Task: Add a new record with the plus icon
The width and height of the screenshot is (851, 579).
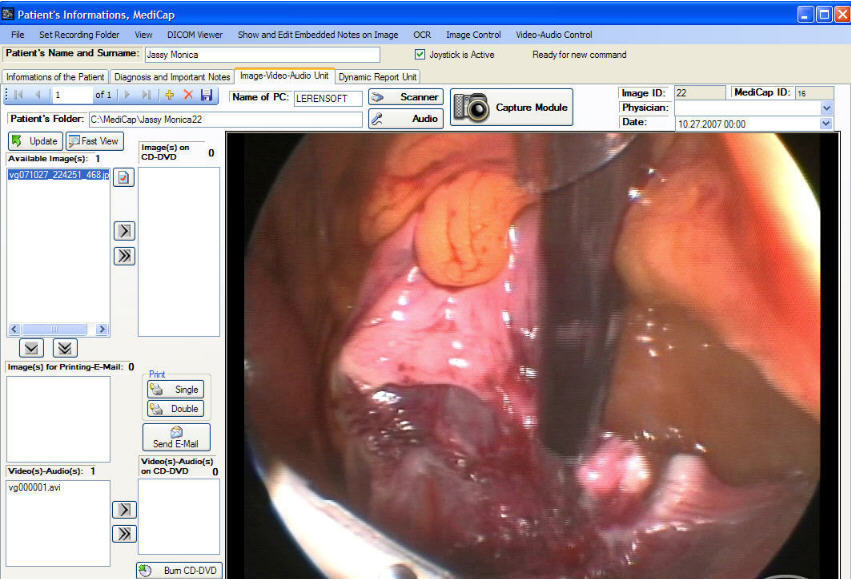Action: click(169, 95)
